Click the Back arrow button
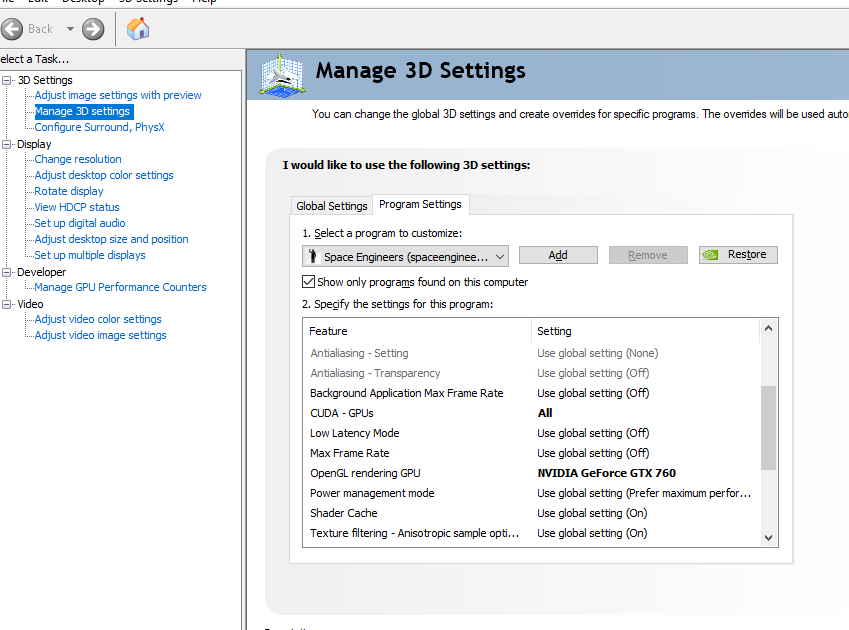This screenshot has height=630, width=849. [x=13, y=29]
